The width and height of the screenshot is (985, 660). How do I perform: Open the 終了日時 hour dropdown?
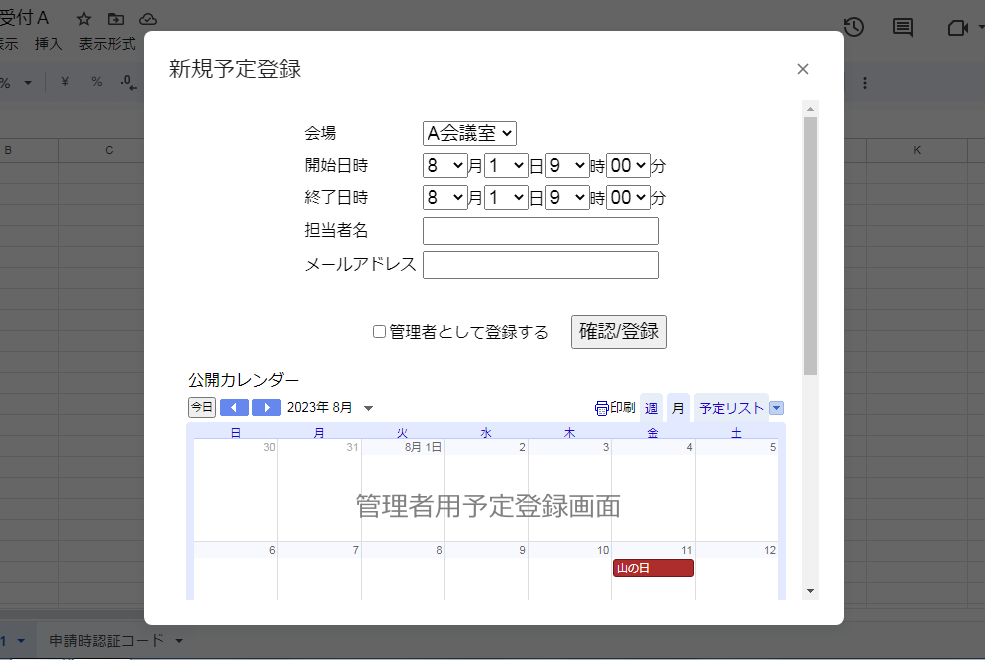click(x=567, y=198)
